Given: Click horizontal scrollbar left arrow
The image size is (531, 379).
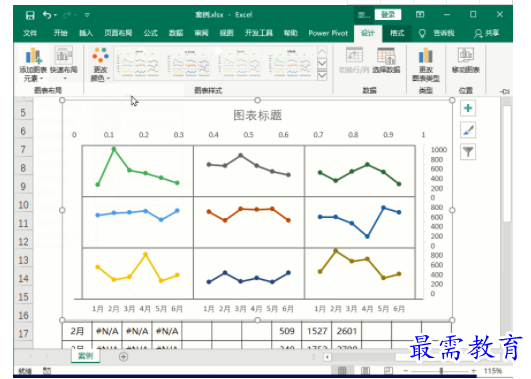Looking at the screenshot, I should 327,357.
